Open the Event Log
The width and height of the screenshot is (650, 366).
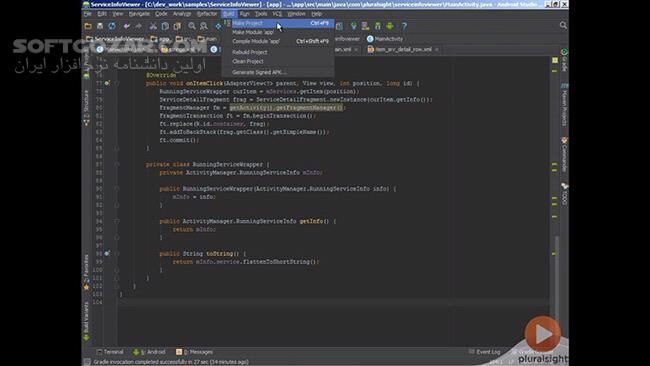pyautogui.click(x=485, y=352)
